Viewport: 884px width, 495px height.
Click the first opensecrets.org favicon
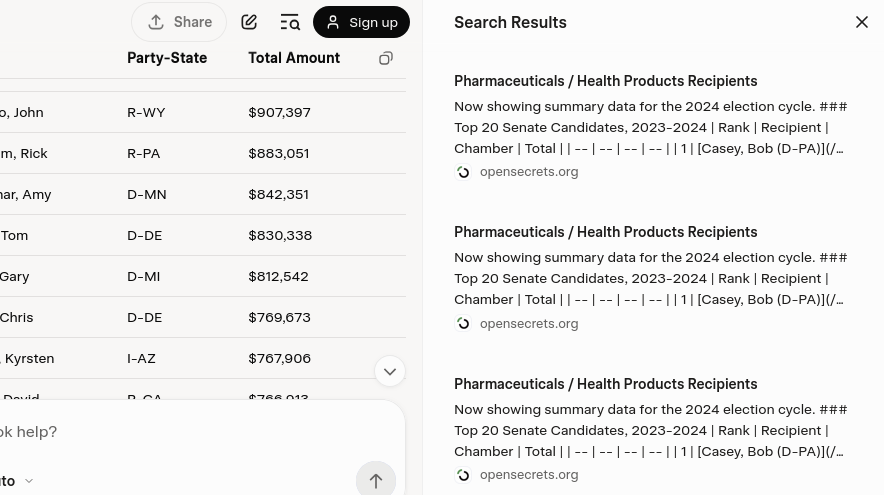click(x=463, y=172)
